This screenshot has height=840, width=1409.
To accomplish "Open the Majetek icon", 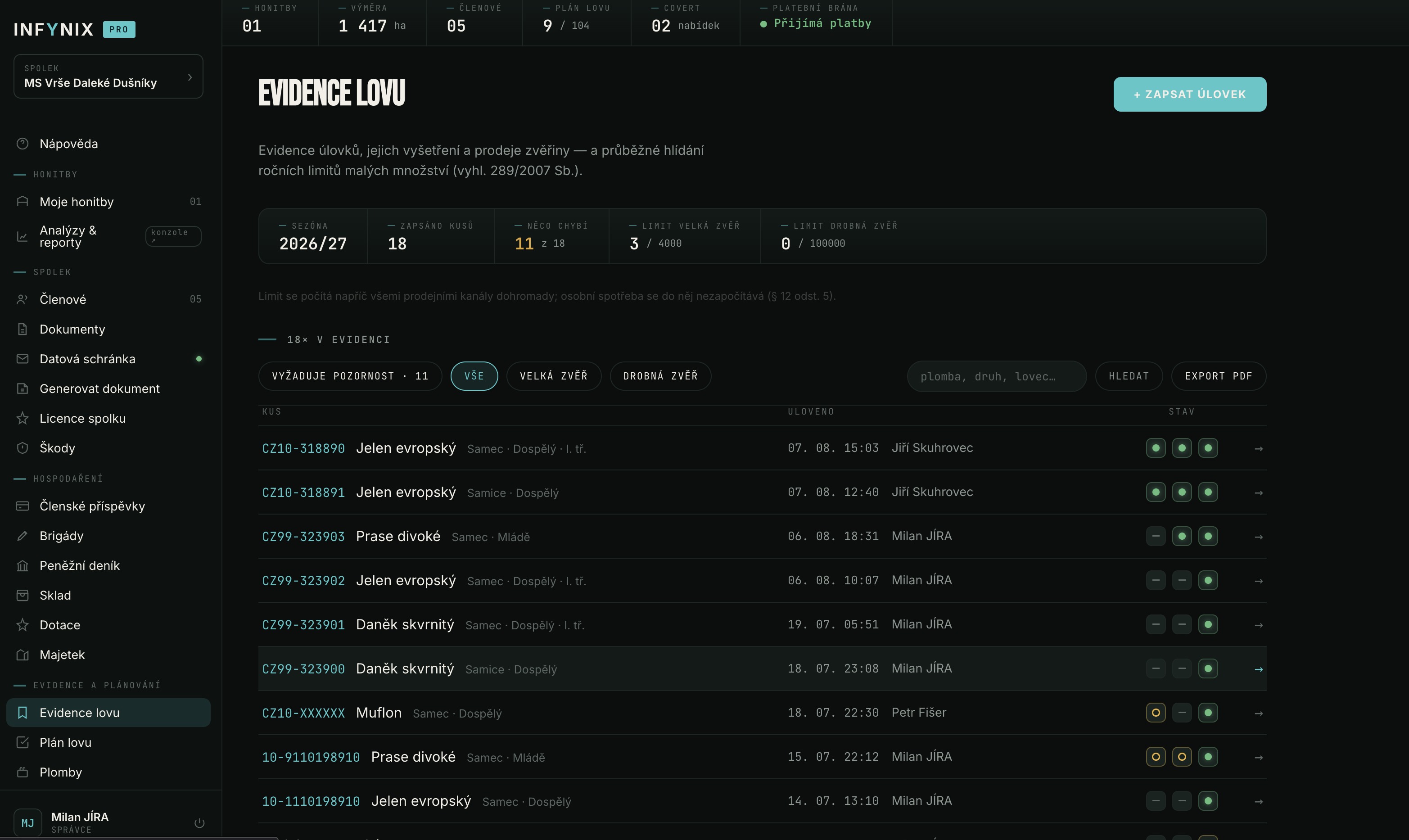I will [x=22, y=655].
